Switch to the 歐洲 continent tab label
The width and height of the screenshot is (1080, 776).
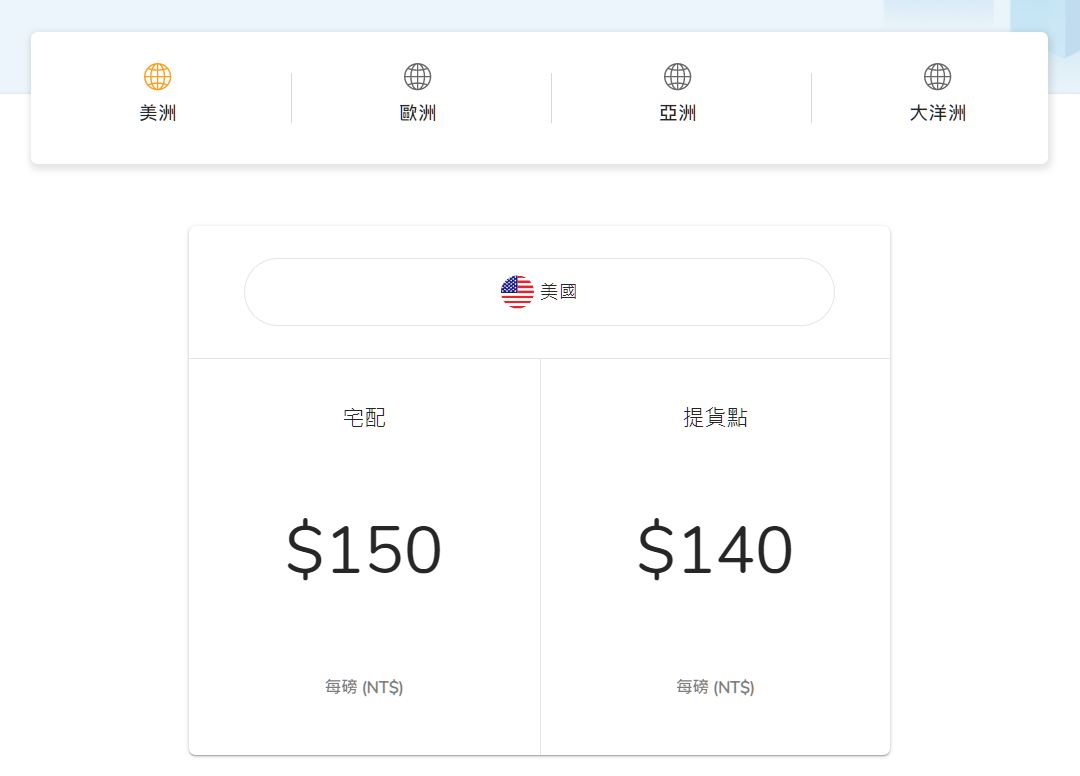(418, 113)
